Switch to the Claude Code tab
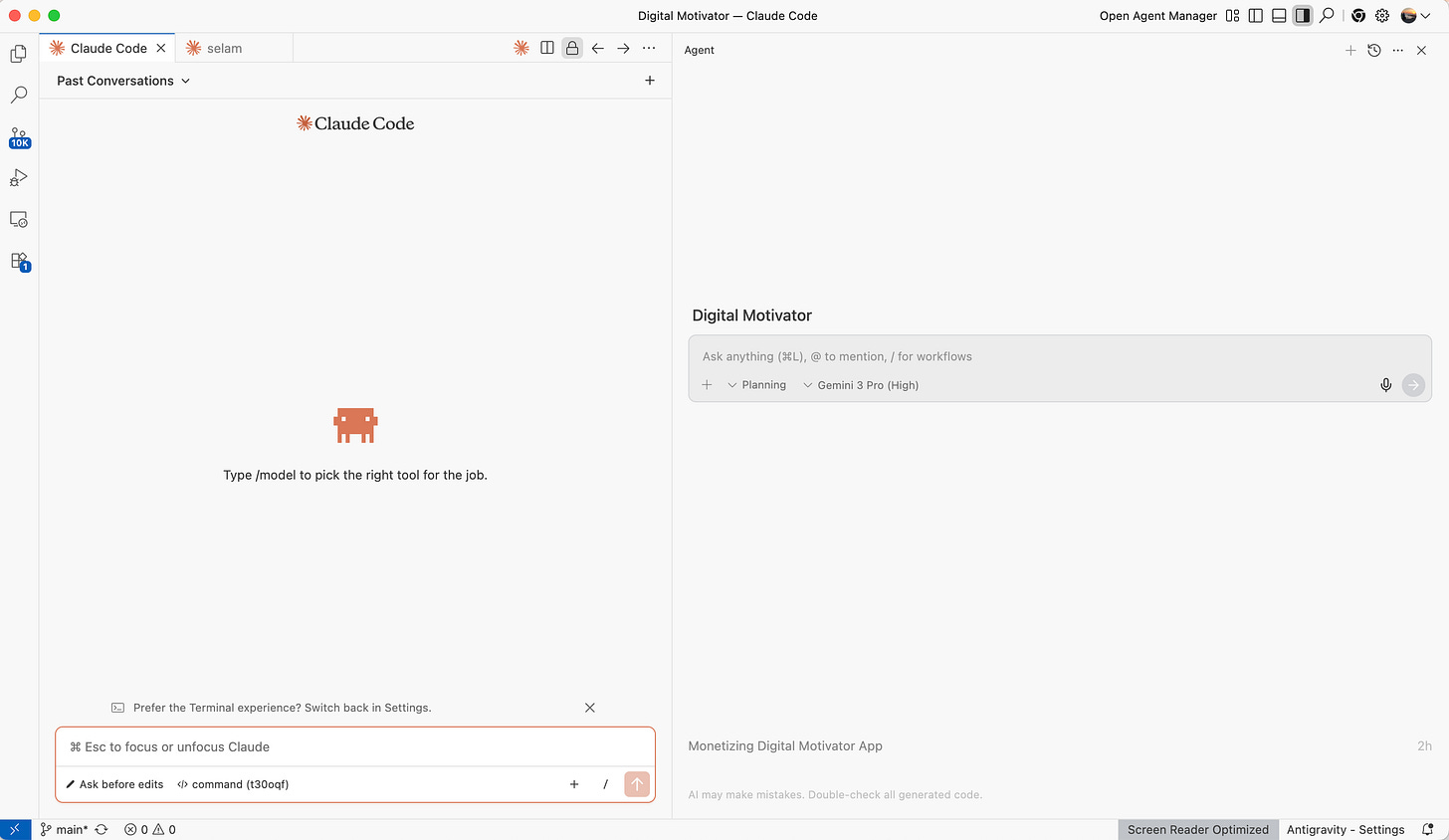This screenshot has height=840, width=1449. 108,48
